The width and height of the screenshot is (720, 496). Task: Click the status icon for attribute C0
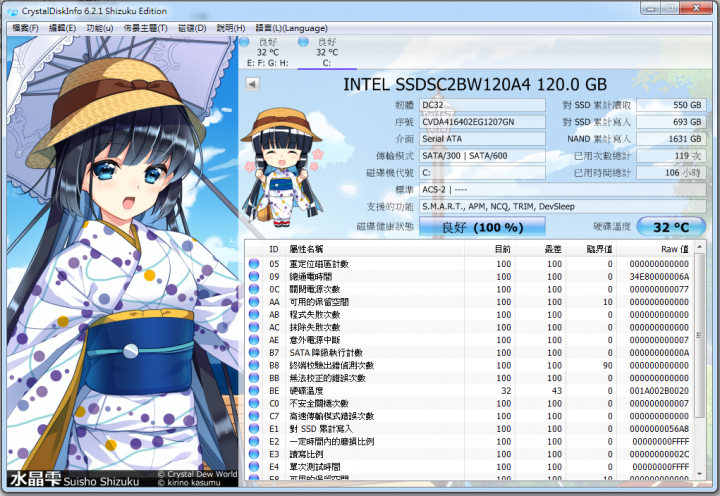coord(254,403)
